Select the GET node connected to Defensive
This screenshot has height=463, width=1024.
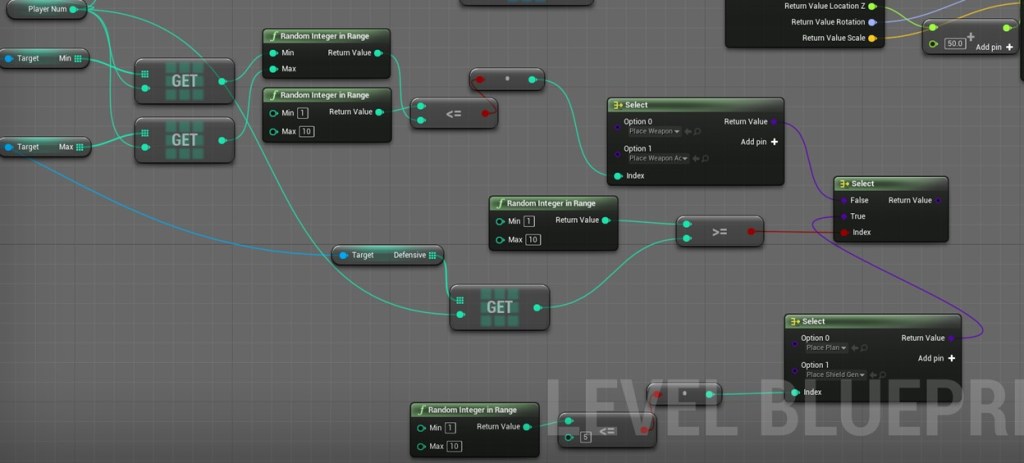(x=499, y=308)
